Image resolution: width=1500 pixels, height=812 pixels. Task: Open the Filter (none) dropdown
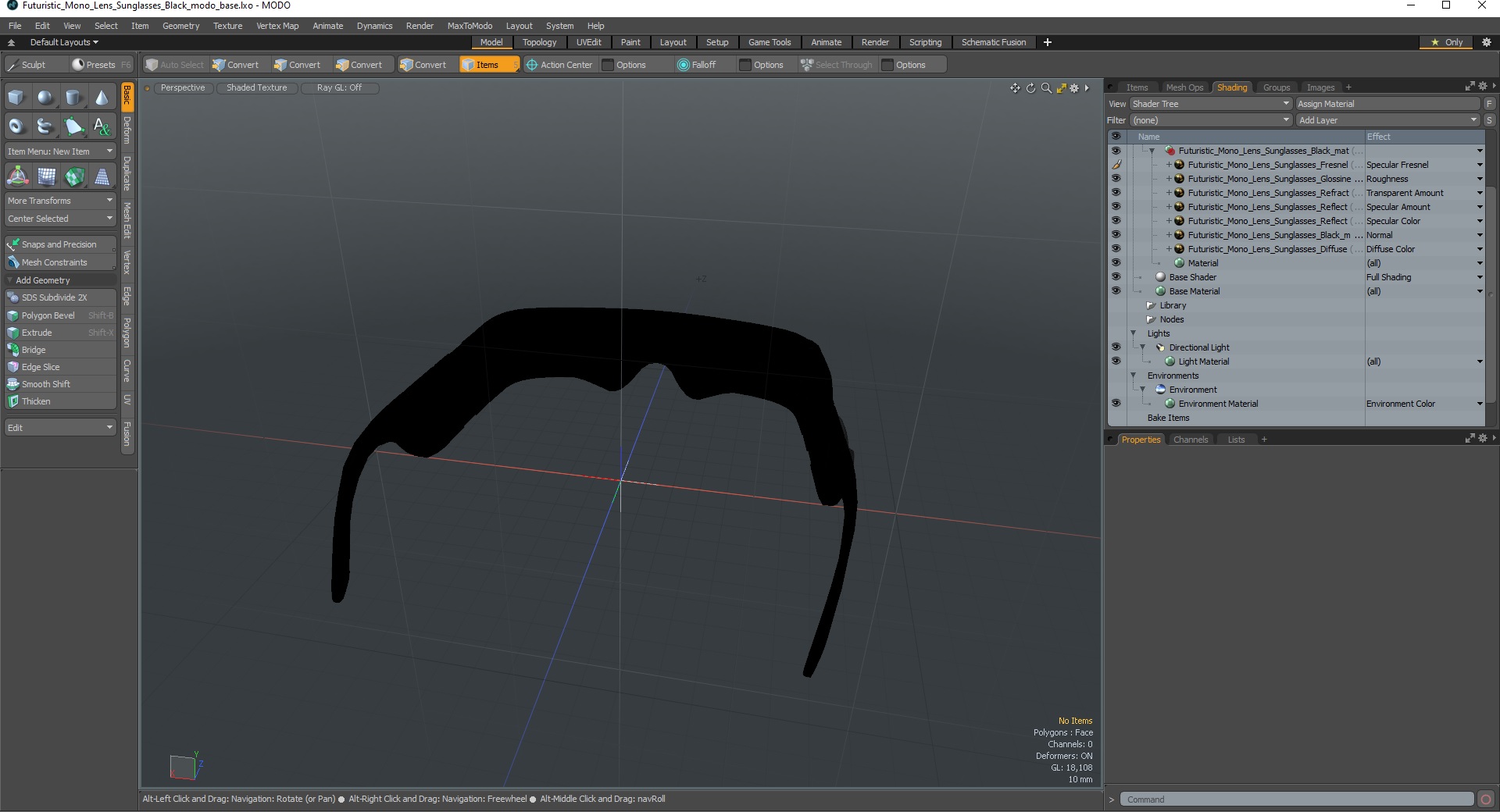[x=1210, y=120]
